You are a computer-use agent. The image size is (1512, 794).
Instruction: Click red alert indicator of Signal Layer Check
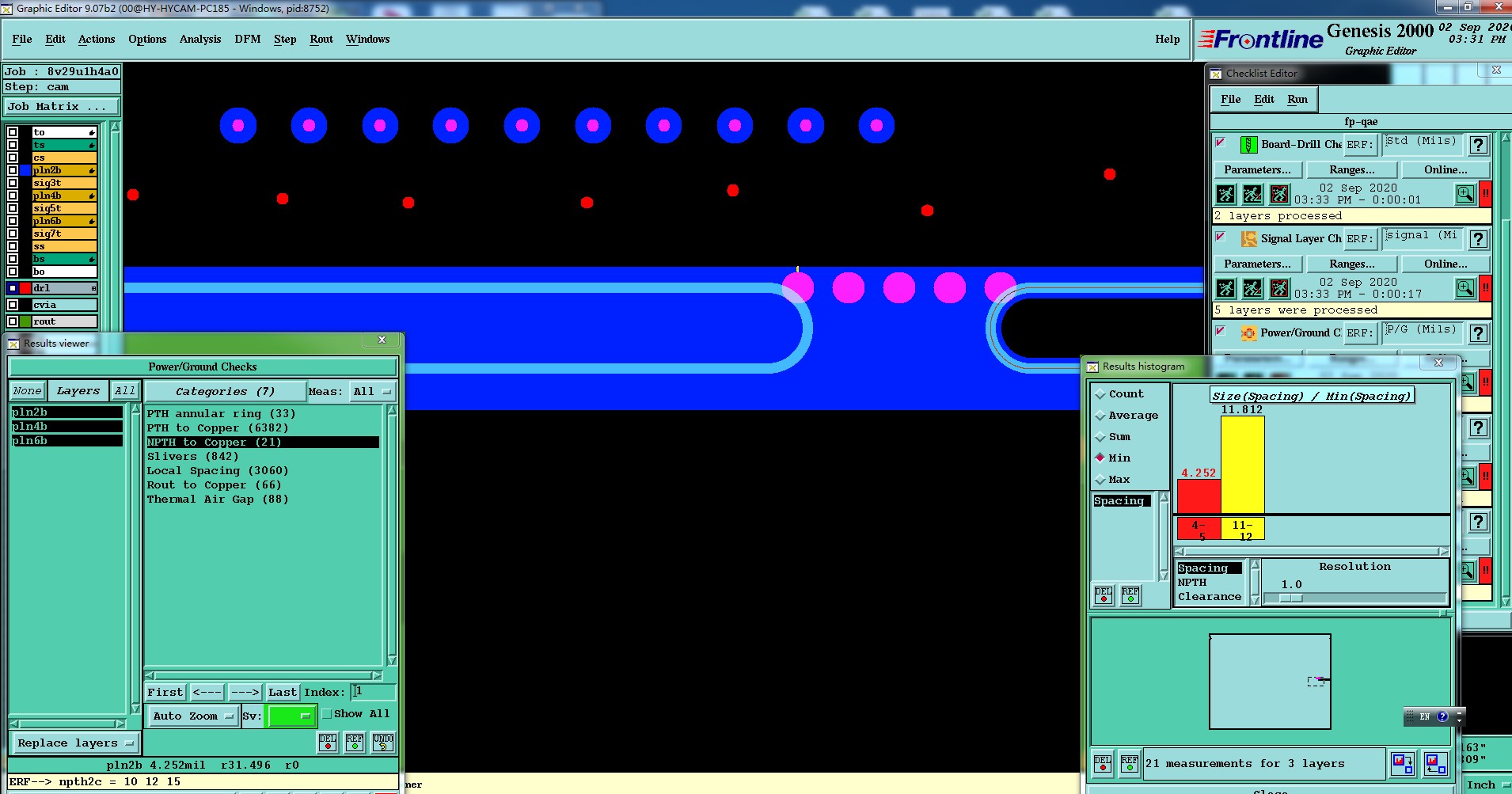1486,288
